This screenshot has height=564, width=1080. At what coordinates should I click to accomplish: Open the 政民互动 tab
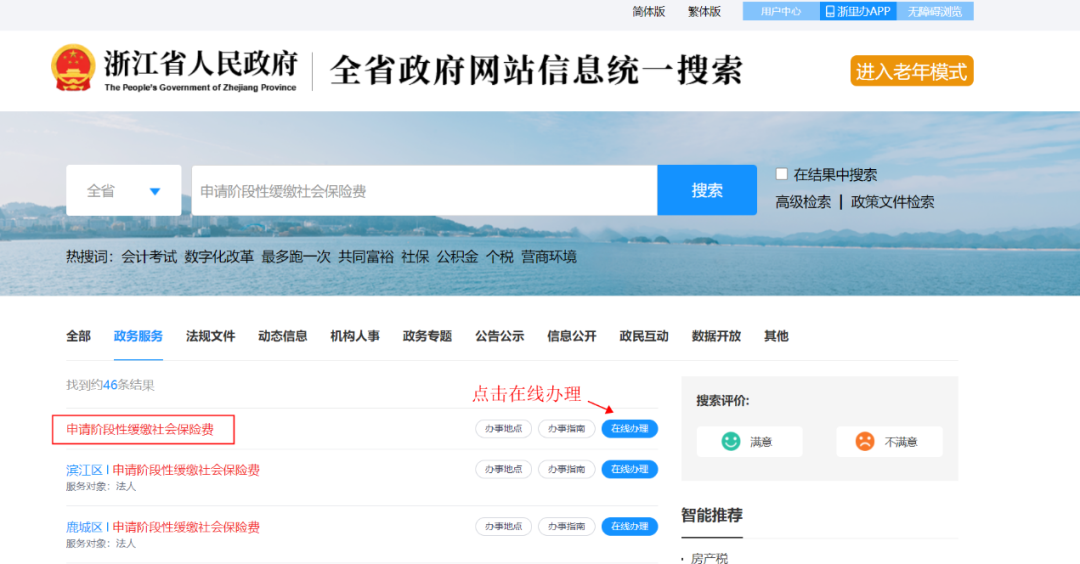pos(644,336)
